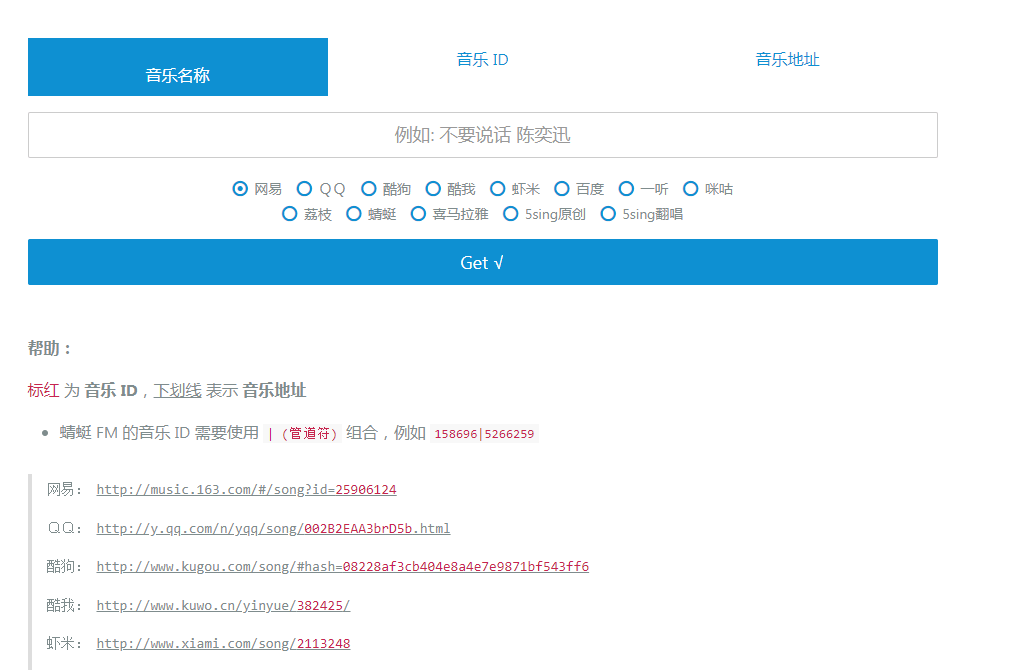The image size is (1011, 670).
Task: Select the 荔枝 music source
Action: tap(289, 213)
